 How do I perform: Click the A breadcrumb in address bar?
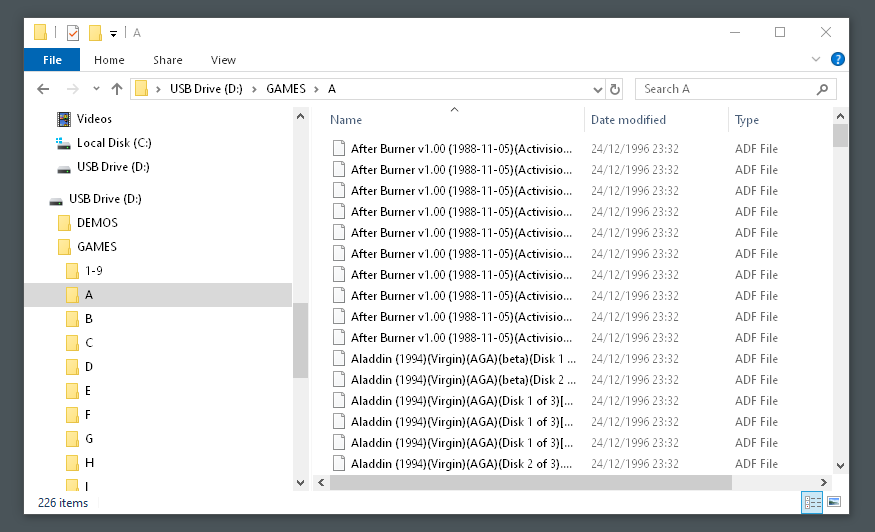tap(331, 89)
